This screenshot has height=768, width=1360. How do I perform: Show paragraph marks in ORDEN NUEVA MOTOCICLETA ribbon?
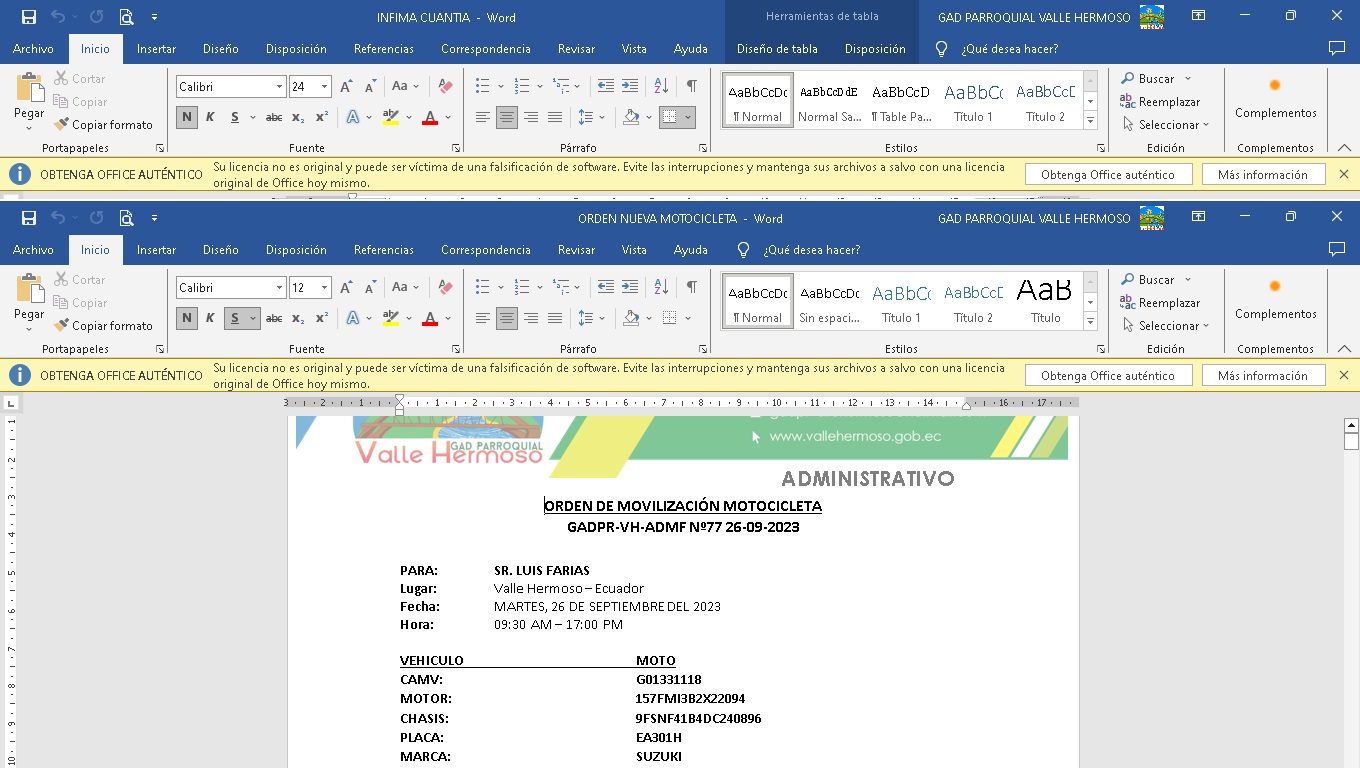(691, 287)
